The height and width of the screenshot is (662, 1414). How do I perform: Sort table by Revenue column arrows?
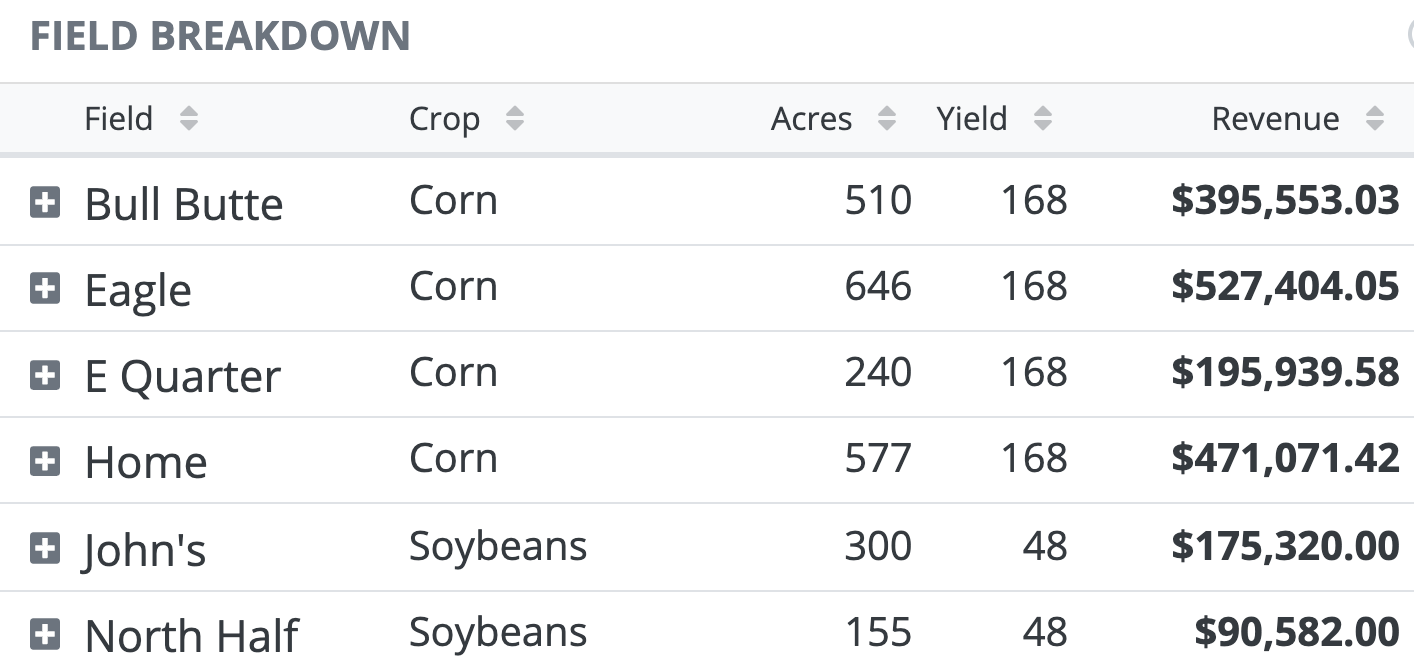pos(1375,119)
